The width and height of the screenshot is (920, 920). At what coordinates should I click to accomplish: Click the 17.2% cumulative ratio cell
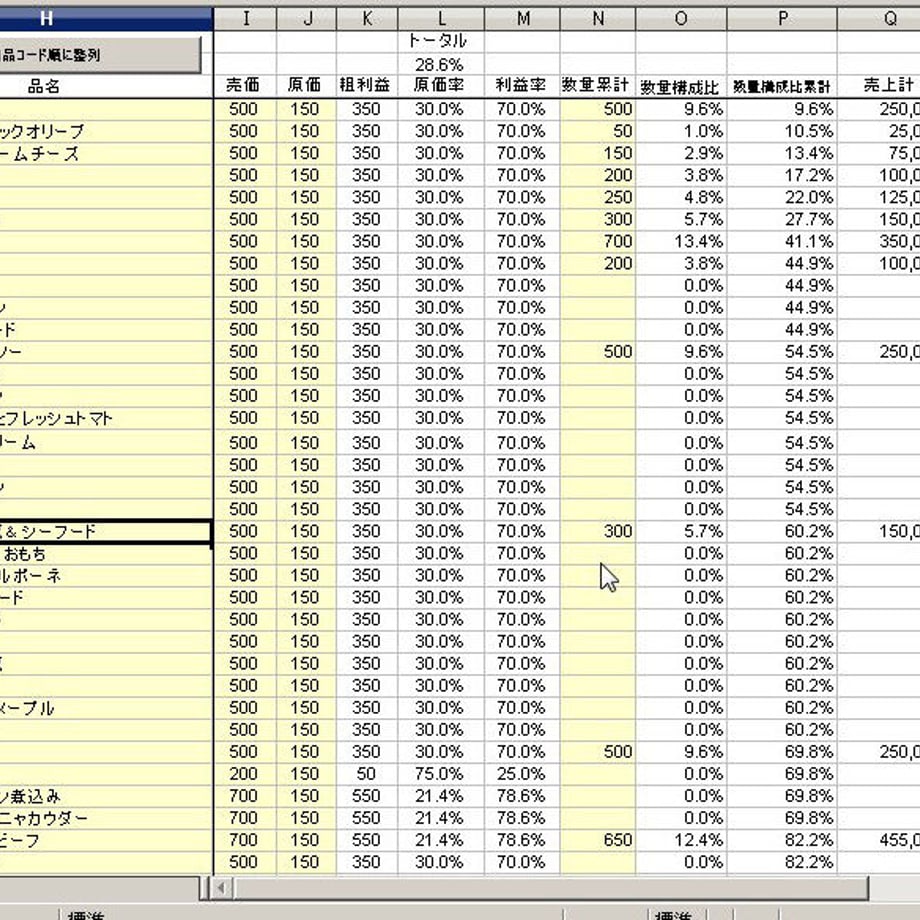pyautogui.click(x=782, y=175)
